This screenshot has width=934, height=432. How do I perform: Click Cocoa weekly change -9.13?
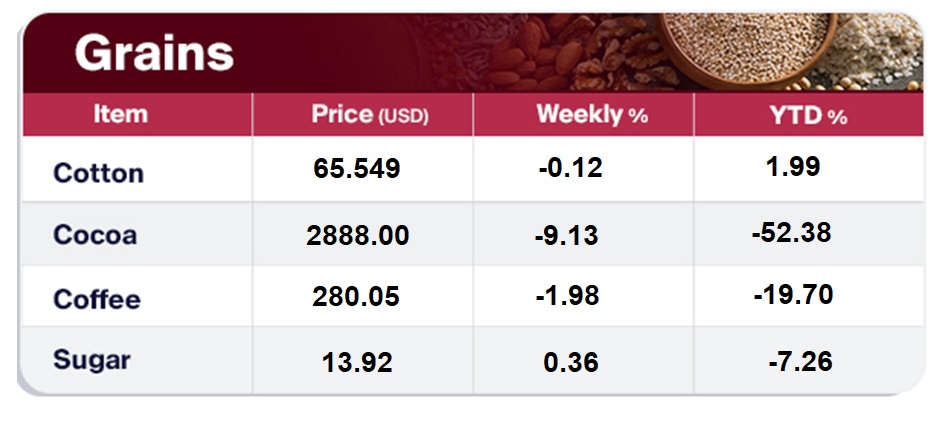point(567,236)
